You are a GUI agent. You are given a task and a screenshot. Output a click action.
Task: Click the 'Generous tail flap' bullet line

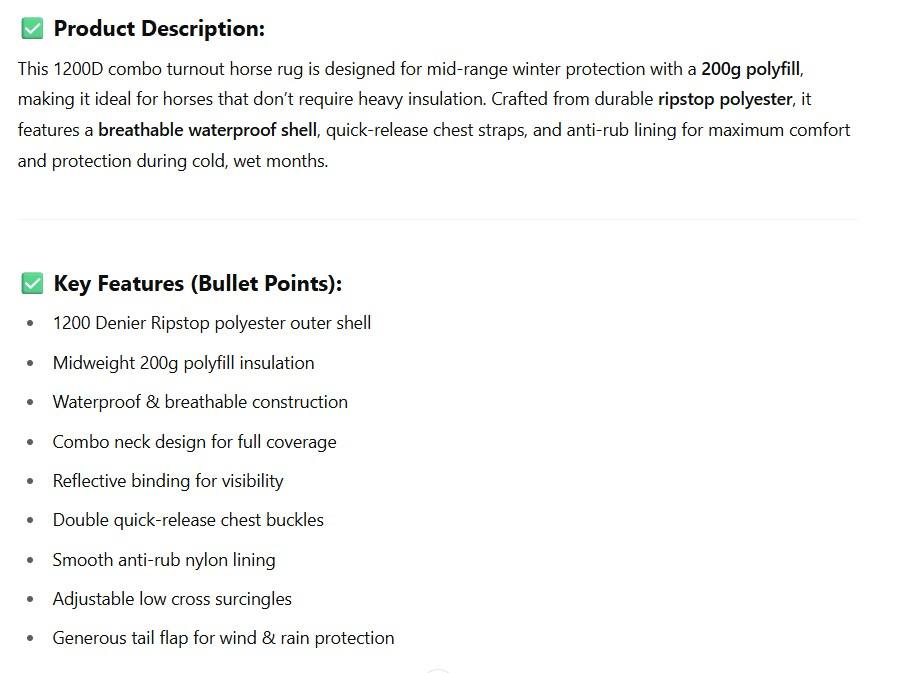[x=223, y=638]
